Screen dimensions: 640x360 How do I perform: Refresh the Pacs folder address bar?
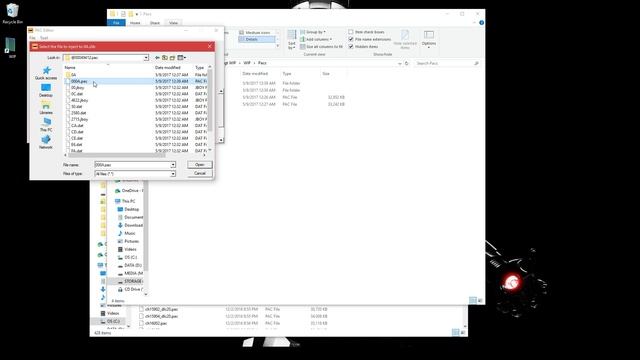click(x=407, y=64)
